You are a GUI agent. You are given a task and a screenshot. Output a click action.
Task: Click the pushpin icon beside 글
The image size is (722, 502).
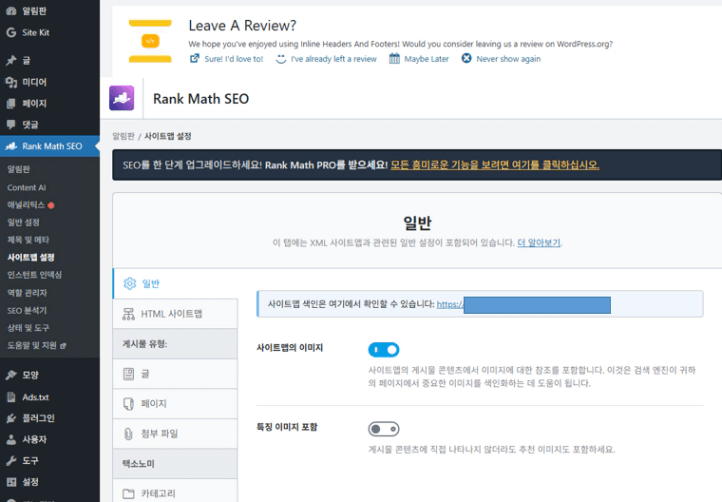pos(11,60)
